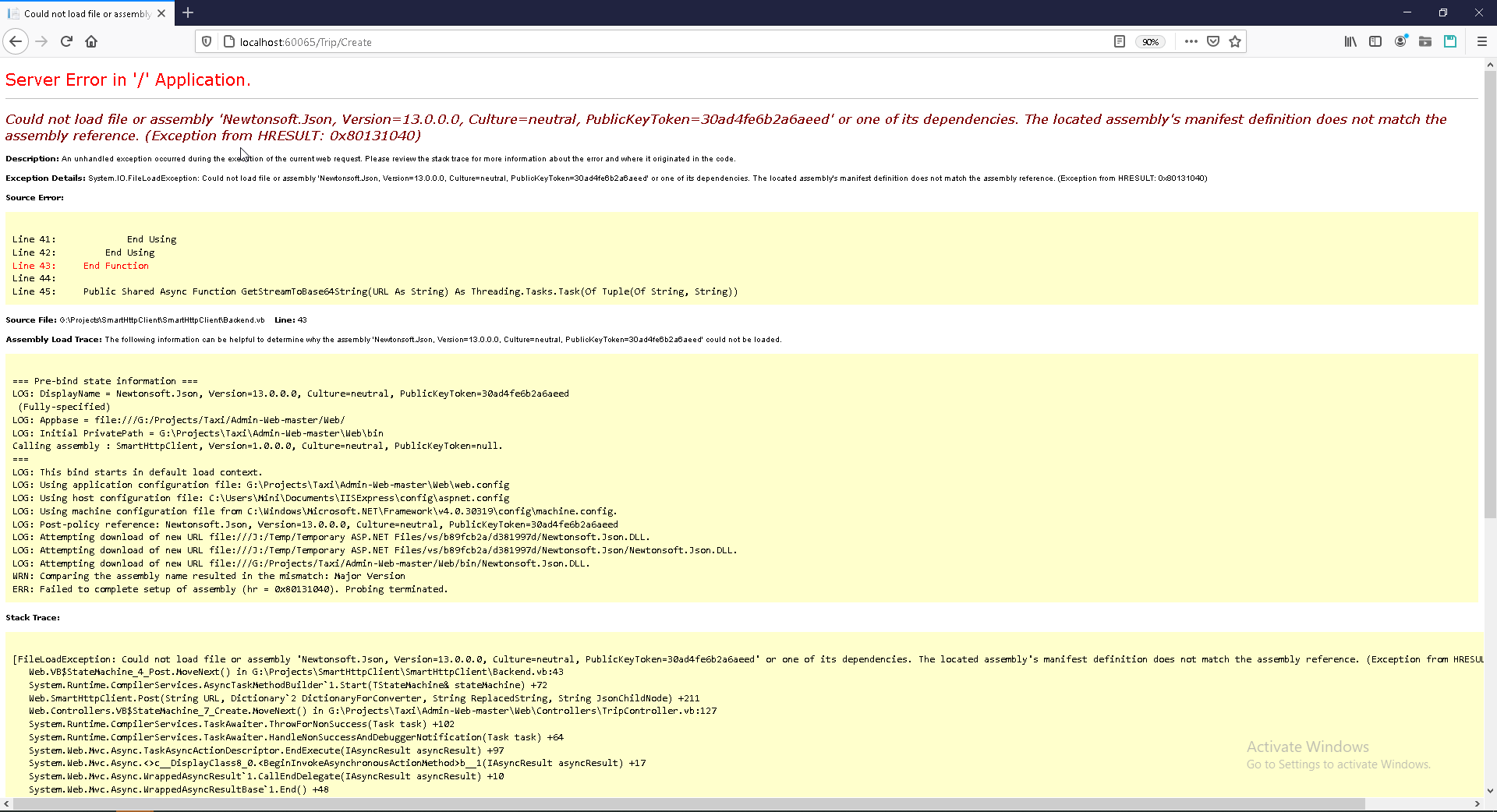Screen dimensions: 1497x812
Task: Click the 'Description:' label
Action: [x=32, y=159]
